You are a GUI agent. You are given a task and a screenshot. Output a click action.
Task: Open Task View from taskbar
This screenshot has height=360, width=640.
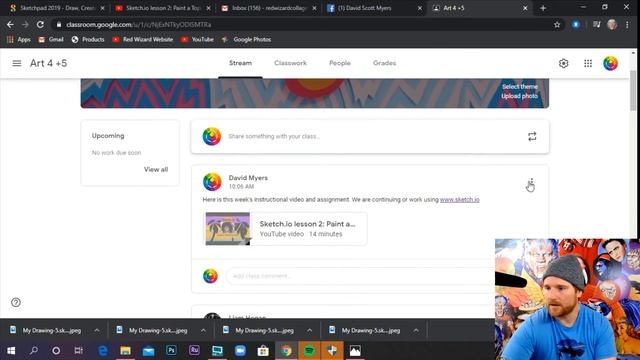point(78,351)
